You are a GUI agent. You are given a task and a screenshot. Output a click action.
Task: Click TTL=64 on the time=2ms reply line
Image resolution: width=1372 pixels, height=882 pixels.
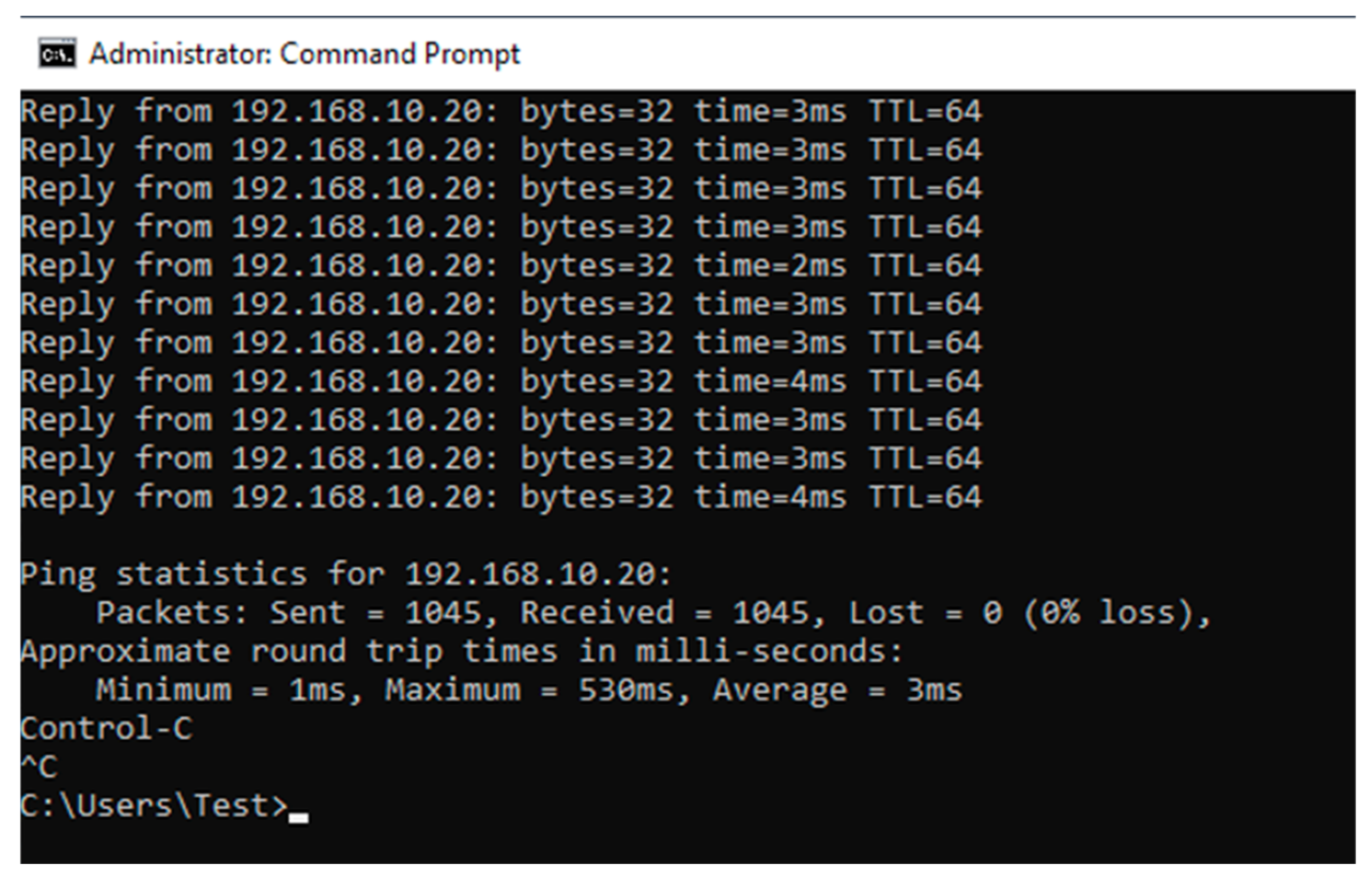[924, 266]
